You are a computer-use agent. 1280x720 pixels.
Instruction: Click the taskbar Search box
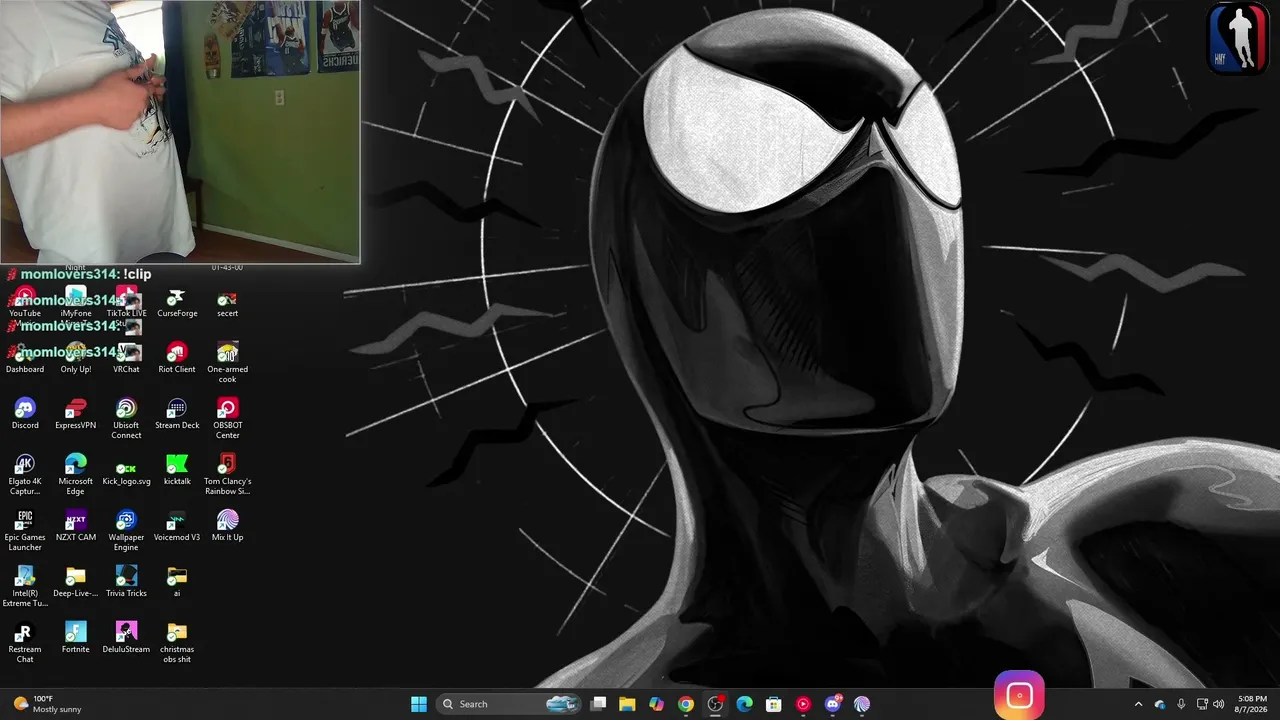click(509, 704)
